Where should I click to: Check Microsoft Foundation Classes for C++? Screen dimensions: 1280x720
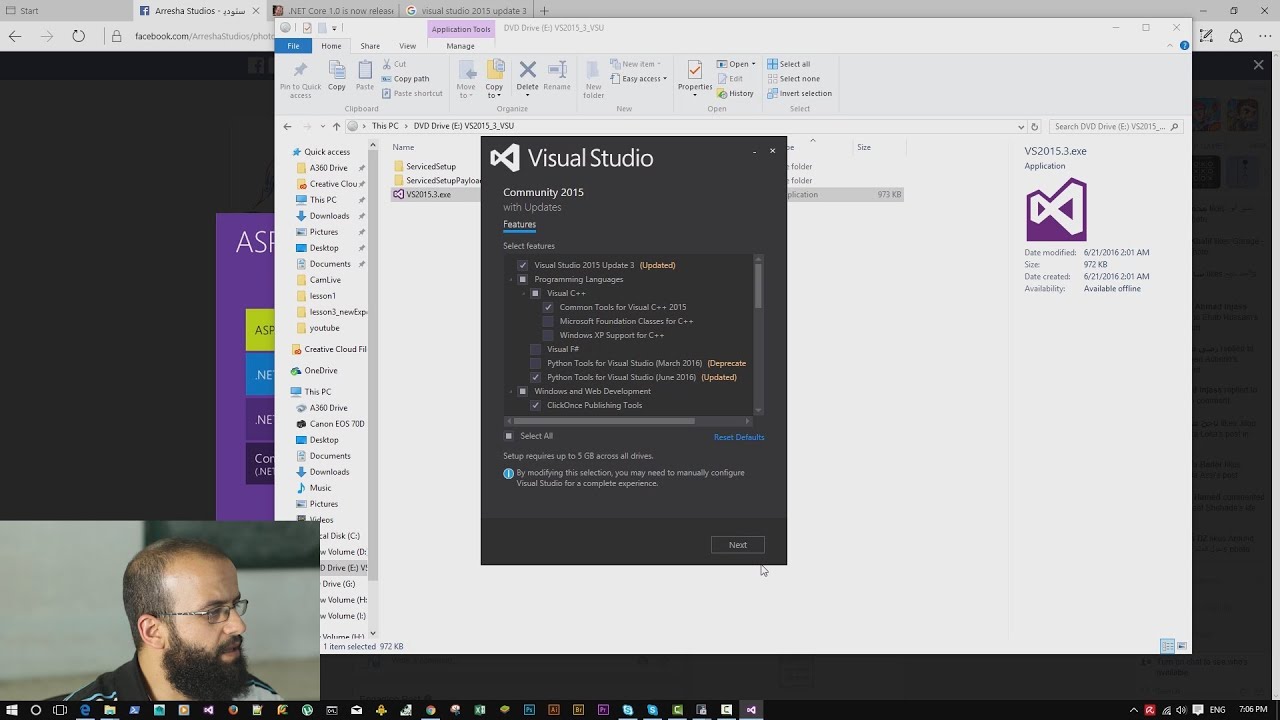(548, 321)
